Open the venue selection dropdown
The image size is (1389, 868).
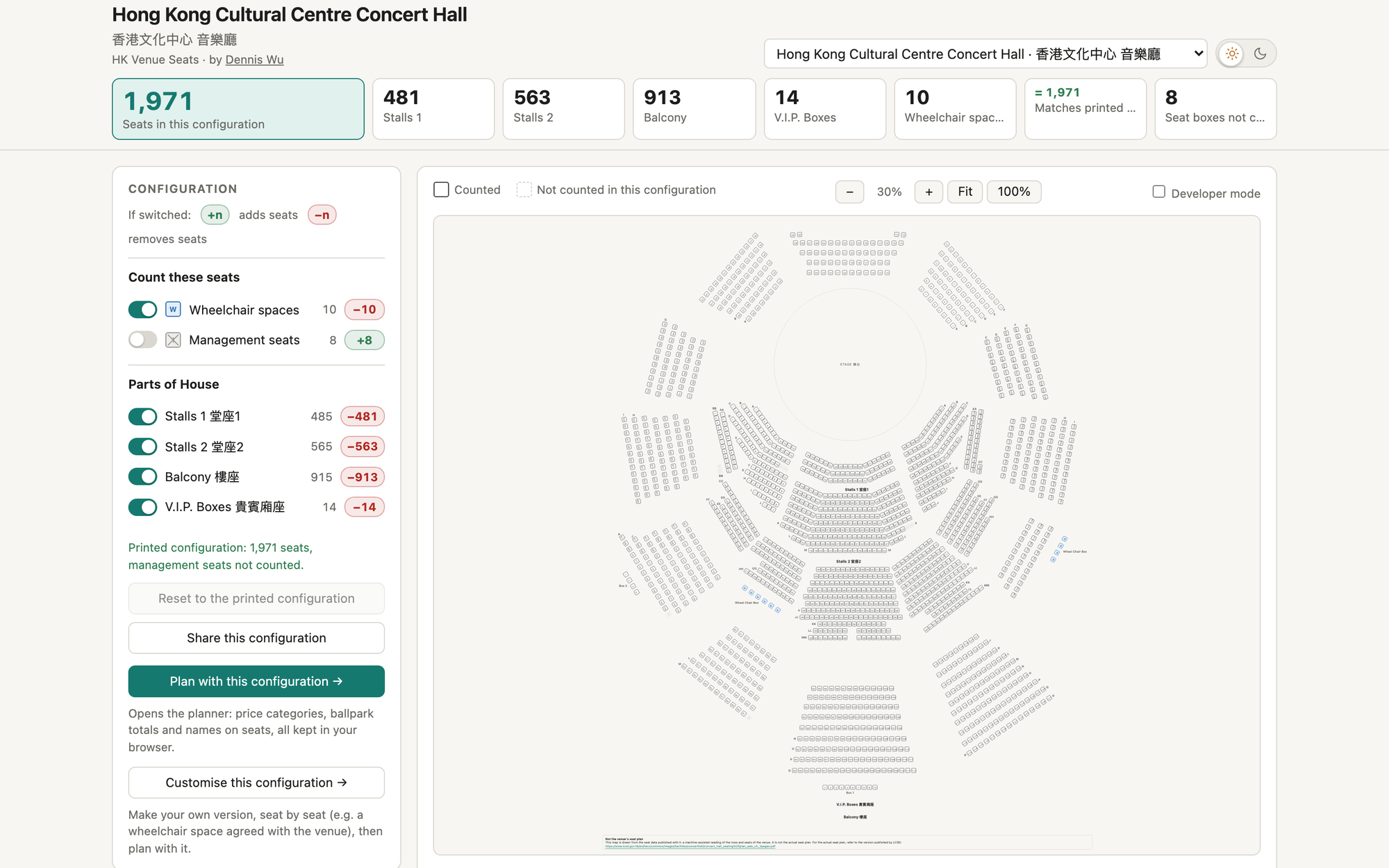985,53
